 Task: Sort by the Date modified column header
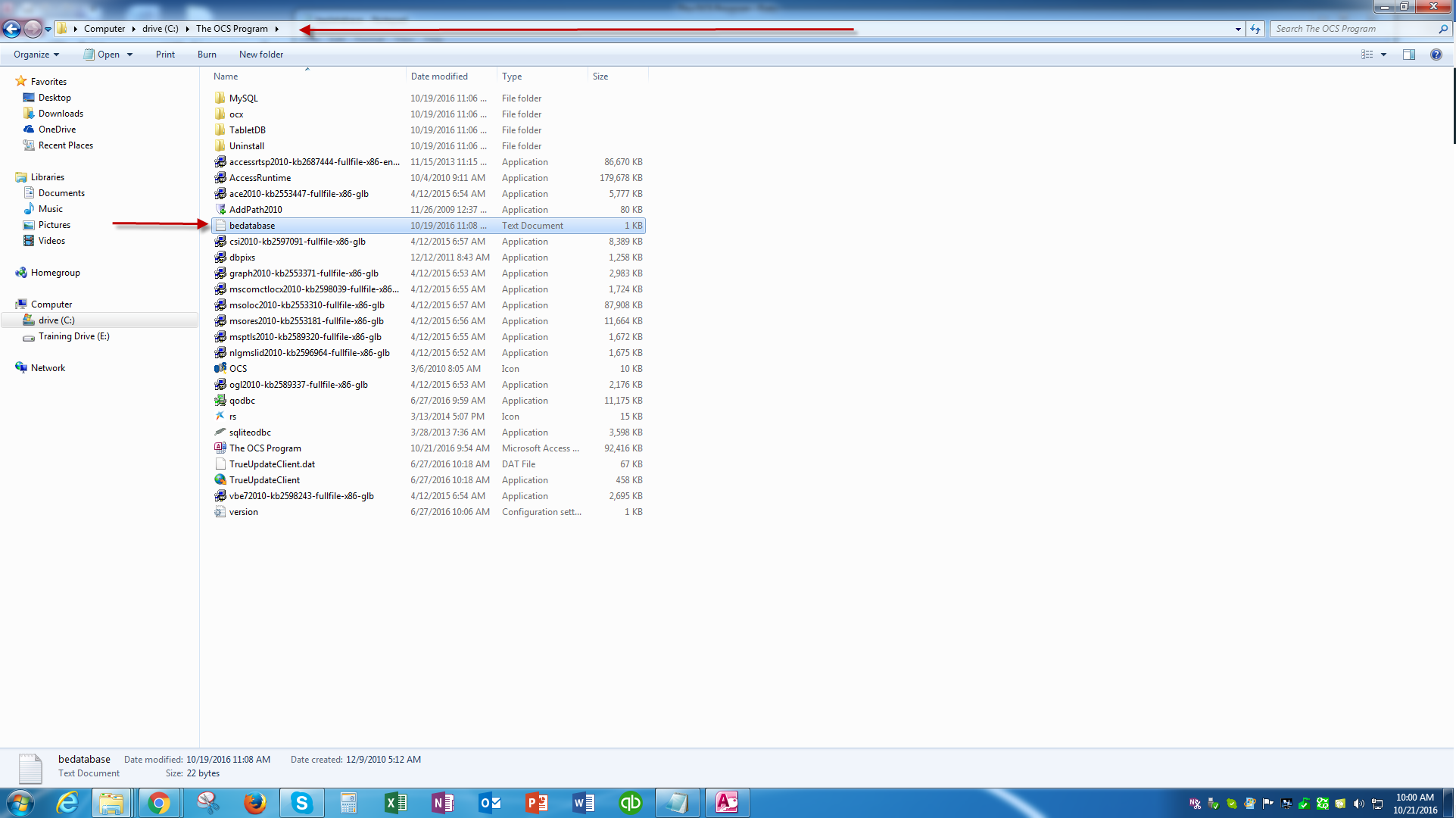coord(451,76)
